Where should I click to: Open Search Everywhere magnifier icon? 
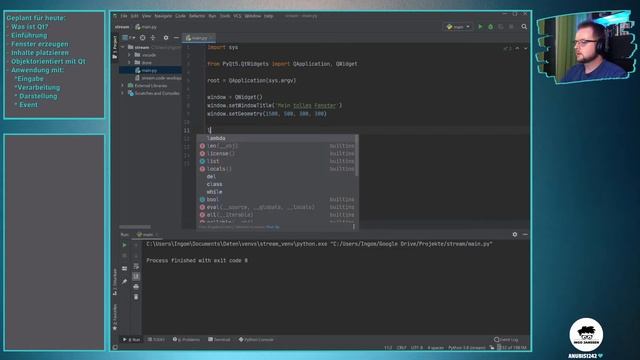[x=524, y=27]
